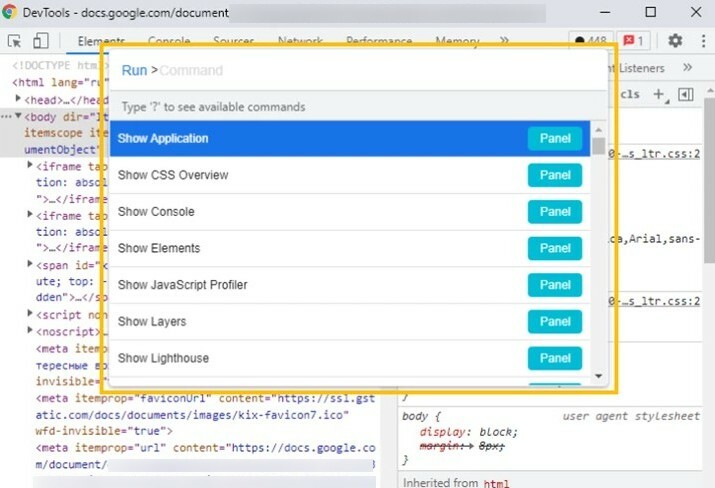This screenshot has height=488, width=715.
Task: Open first s_ltr.css:2 source link
Action: (x=655, y=154)
